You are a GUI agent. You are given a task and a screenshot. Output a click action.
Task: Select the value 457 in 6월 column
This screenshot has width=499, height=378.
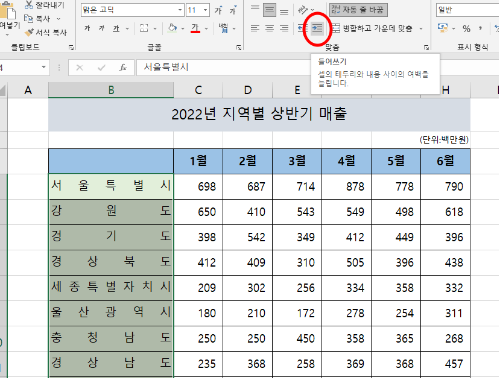tap(445, 364)
